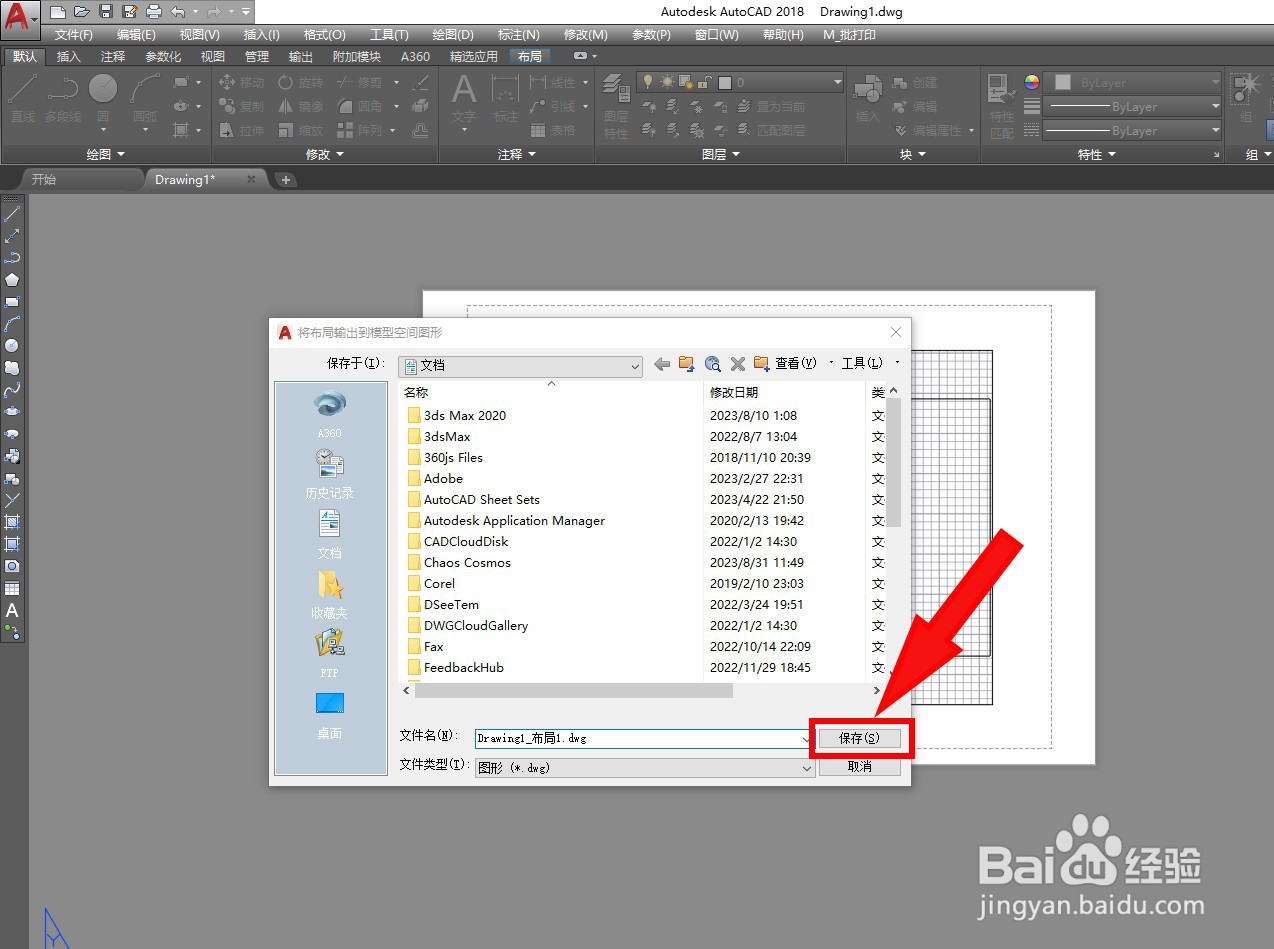The image size is (1274, 949).
Task: Select the 文字 (Text) annotation tool
Action: click(464, 99)
